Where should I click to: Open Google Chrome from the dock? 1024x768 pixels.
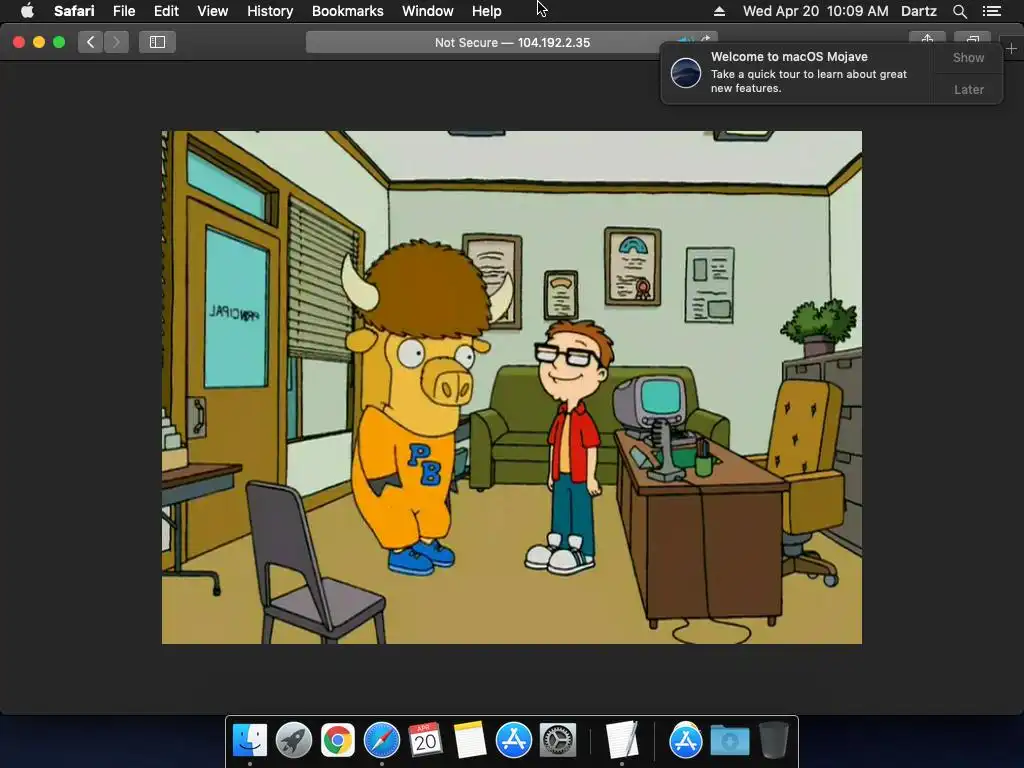[x=338, y=740]
